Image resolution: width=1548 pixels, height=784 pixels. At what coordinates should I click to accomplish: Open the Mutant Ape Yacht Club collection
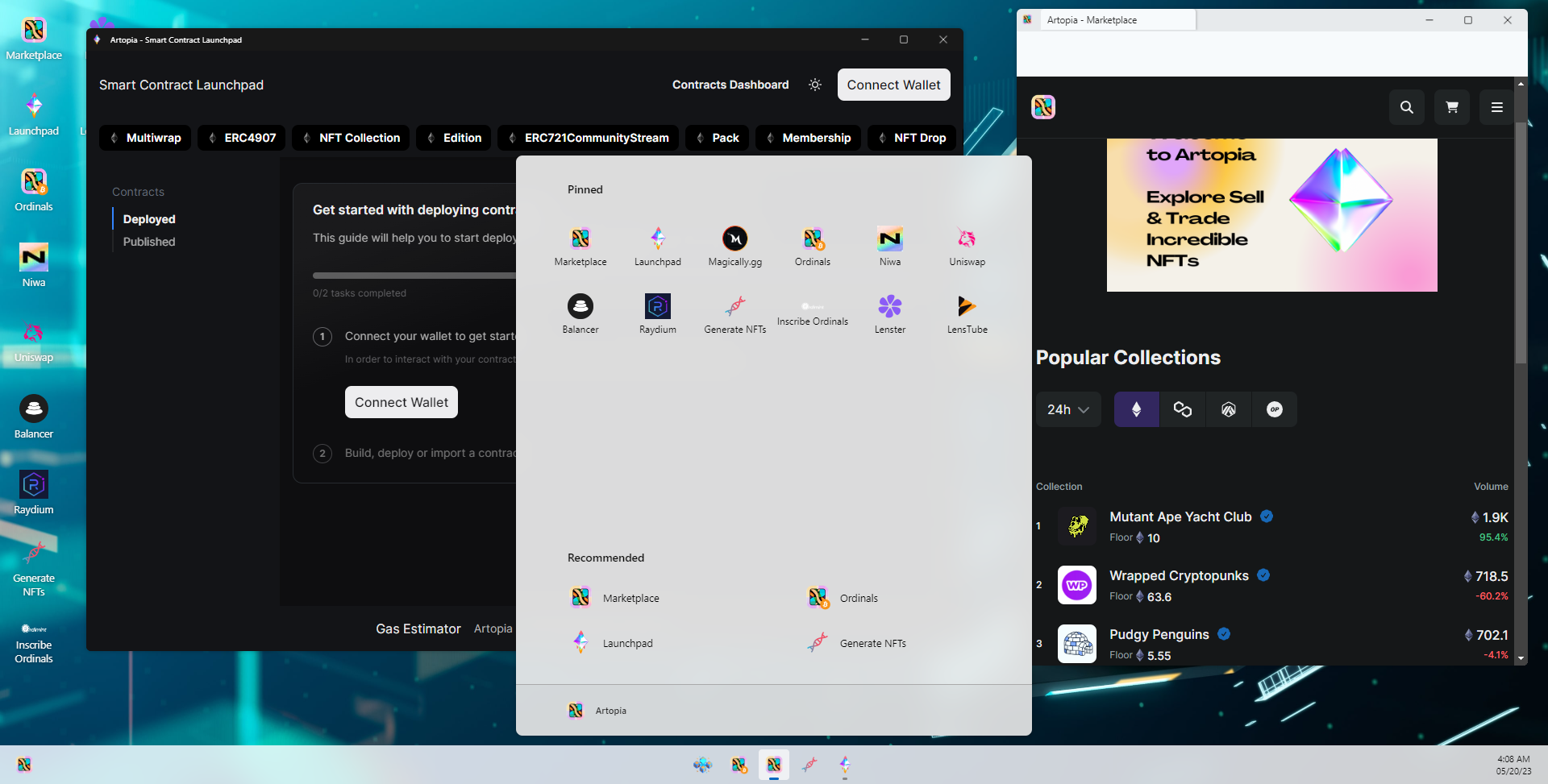(1180, 517)
